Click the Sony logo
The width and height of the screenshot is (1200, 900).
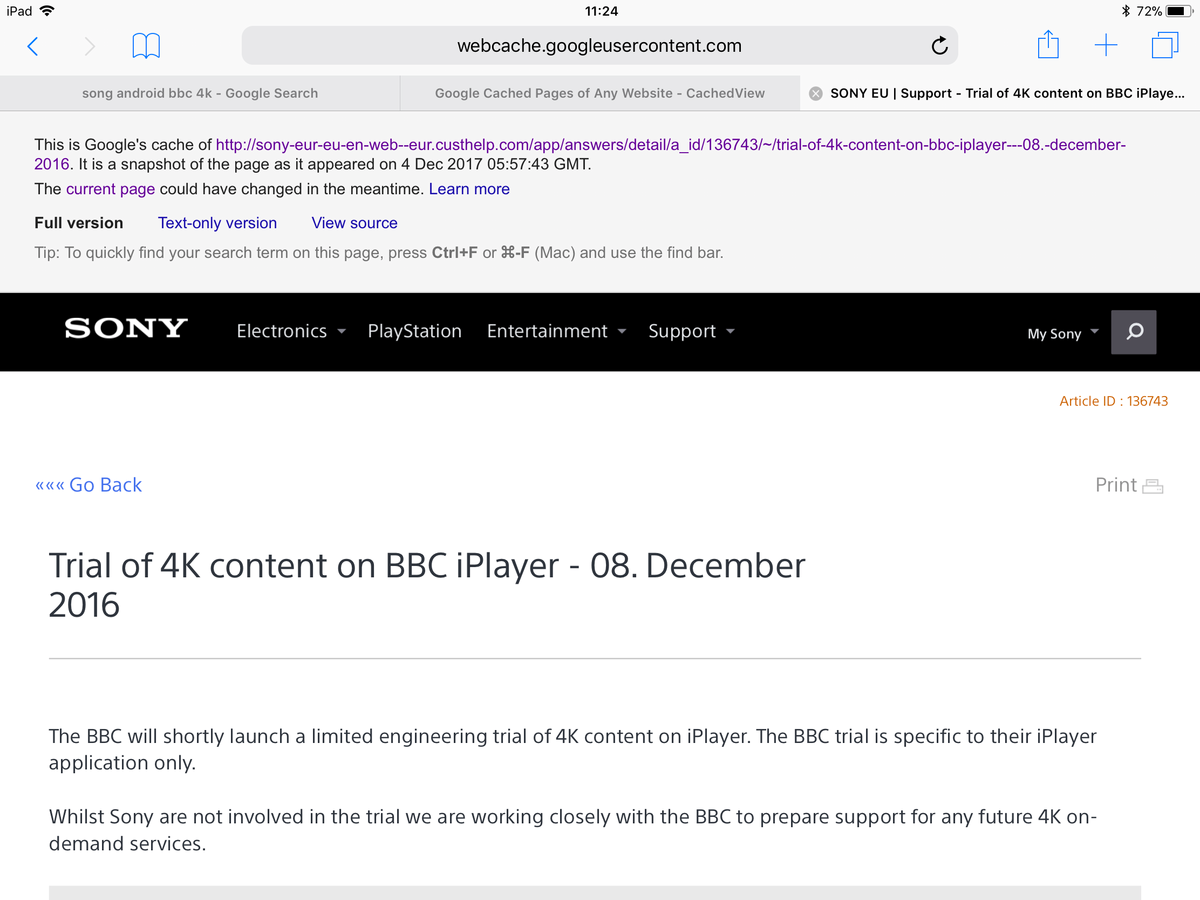(x=126, y=329)
